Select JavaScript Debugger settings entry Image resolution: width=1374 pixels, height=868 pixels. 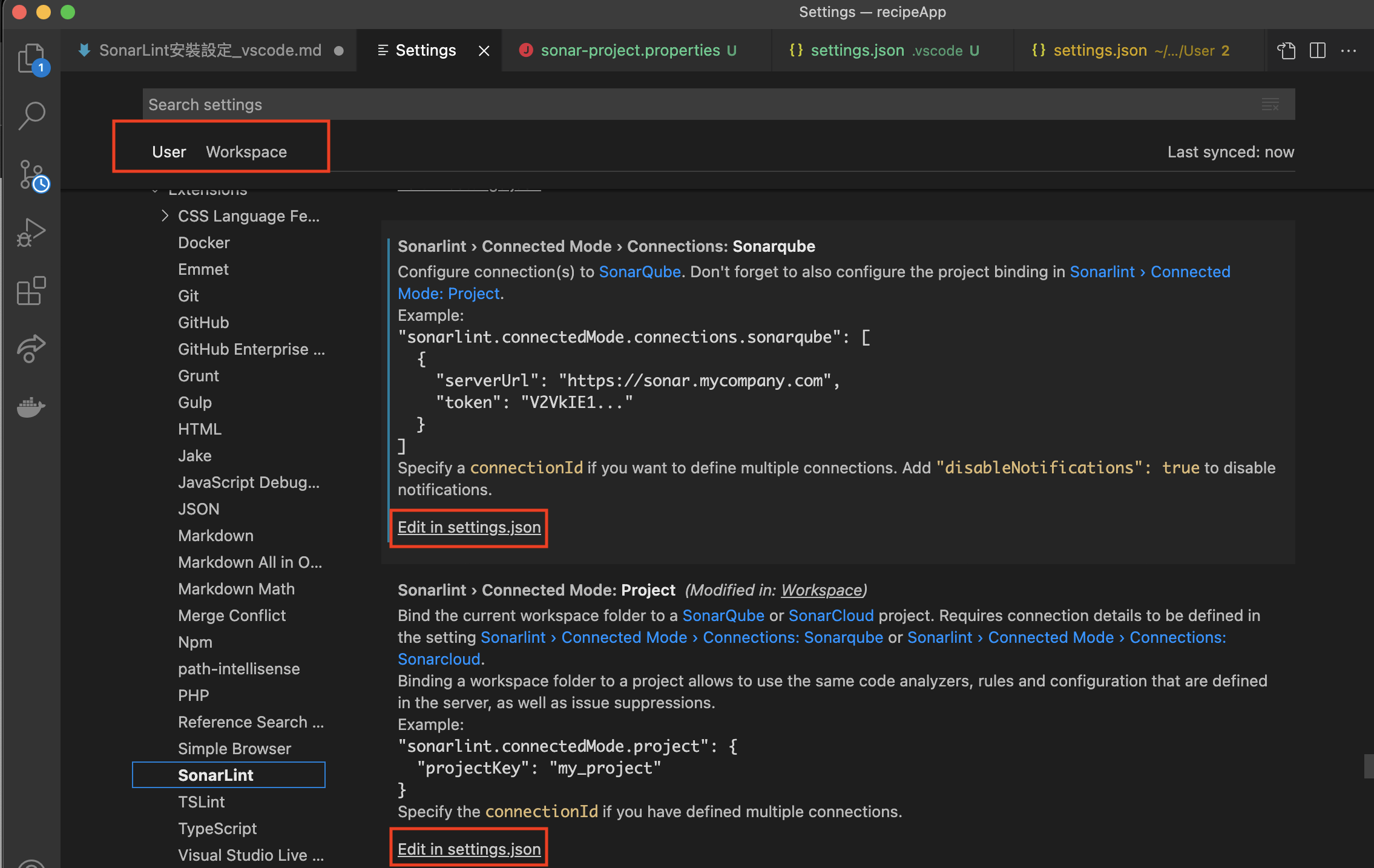pos(249,482)
